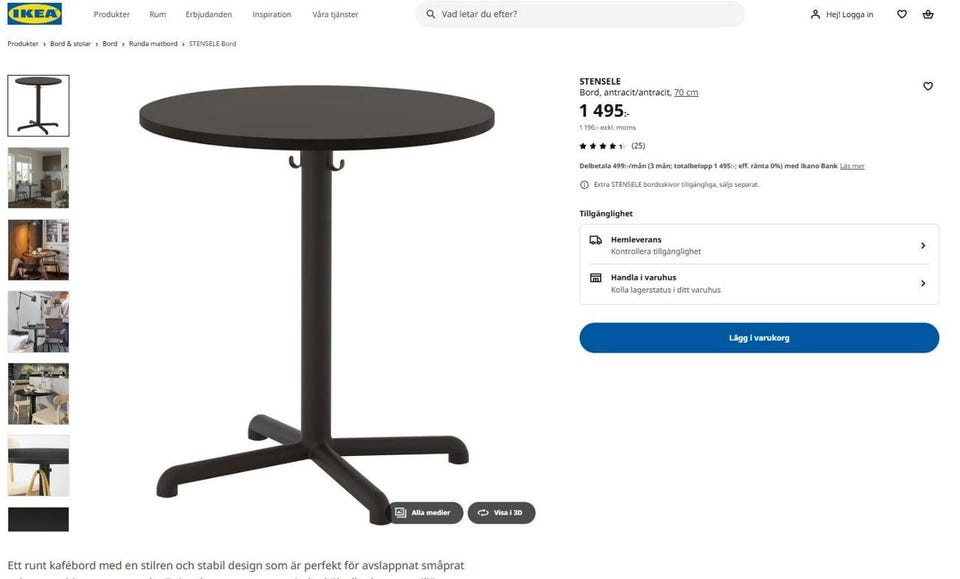Click the Hemleverans truck icon
Image resolution: width=960 pixels, height=579 pixels.
(595, 240)
